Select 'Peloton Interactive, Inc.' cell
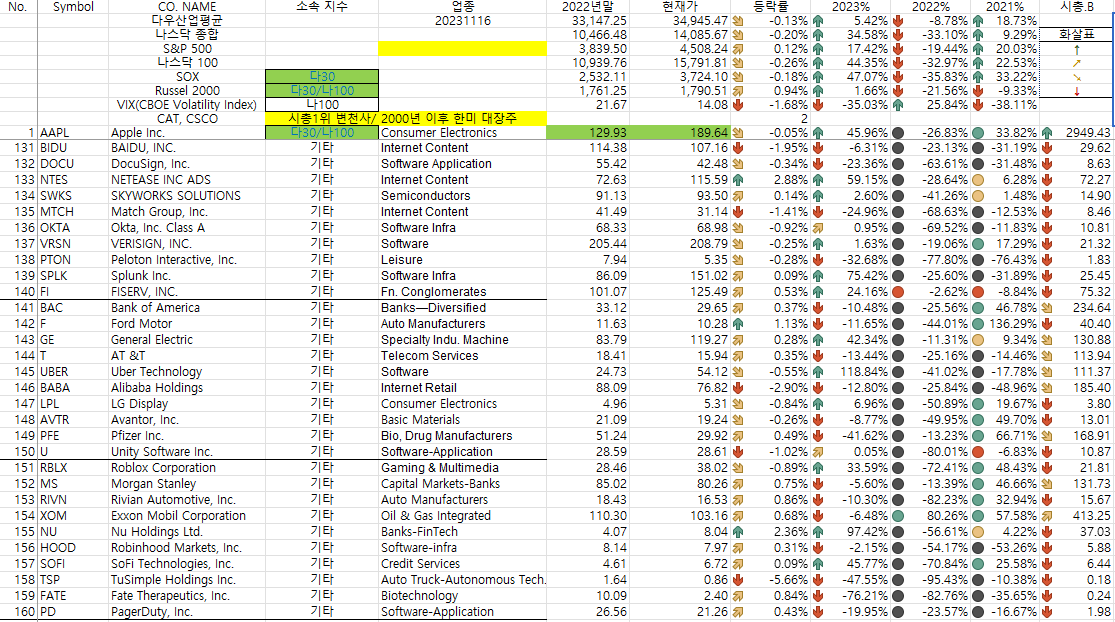The height and width of the screenshot is (622, 1115). (187, 259)
